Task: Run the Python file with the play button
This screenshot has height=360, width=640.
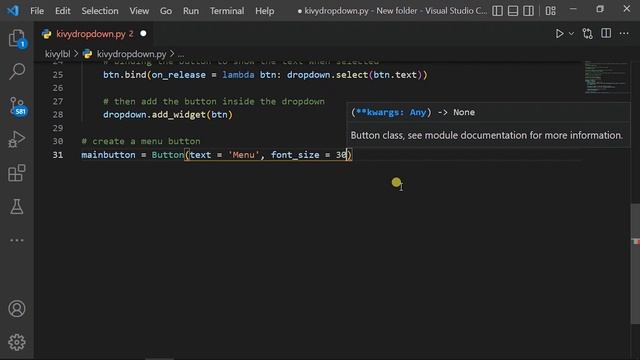Action: coord(559,33)
